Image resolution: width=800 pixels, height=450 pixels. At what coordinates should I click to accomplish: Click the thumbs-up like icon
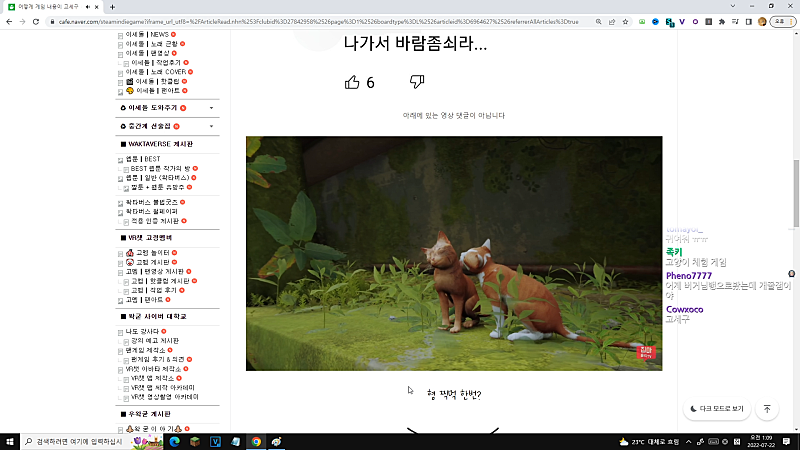coord(352,82)
